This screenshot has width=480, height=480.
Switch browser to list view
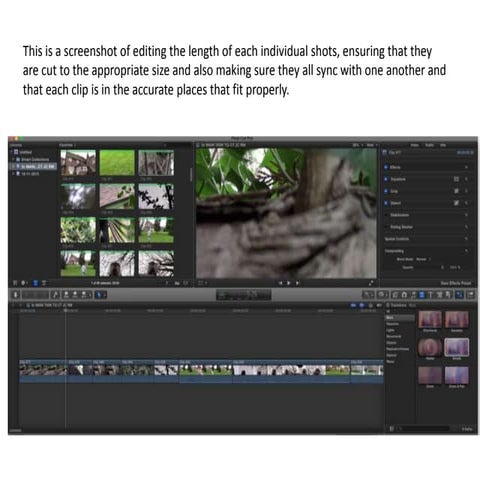pyautogui.click(x=44, y=283)
